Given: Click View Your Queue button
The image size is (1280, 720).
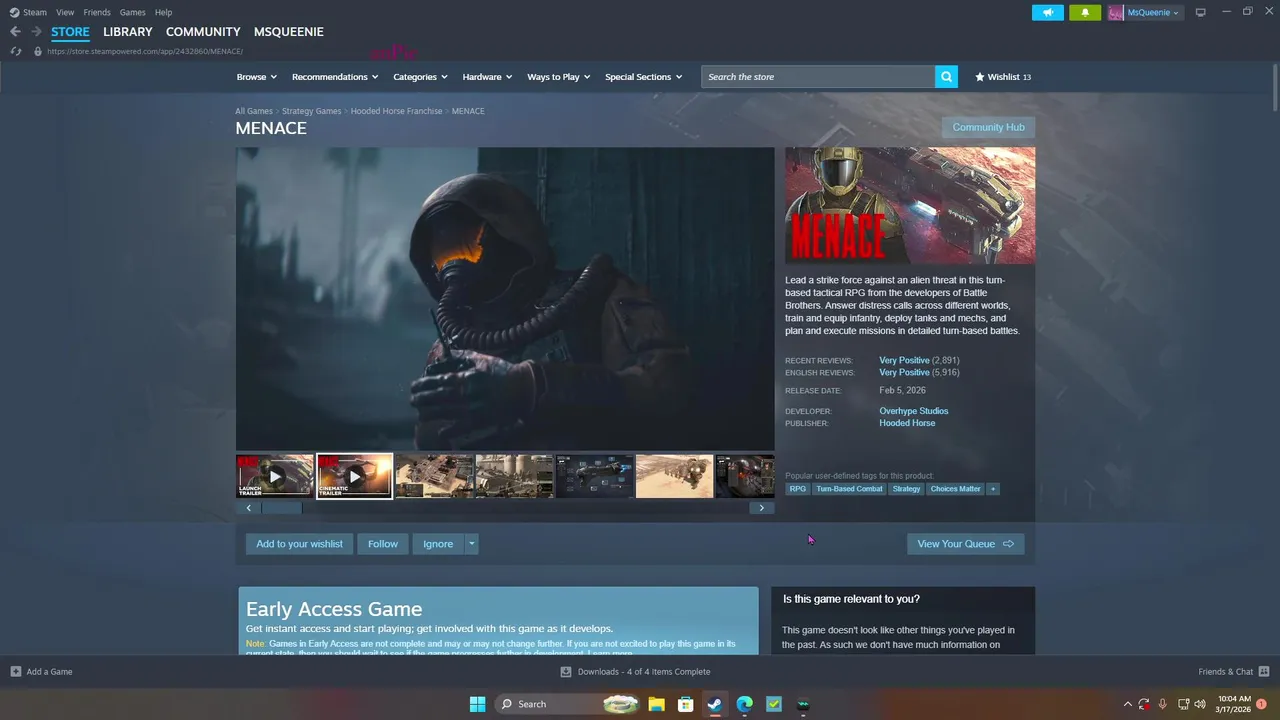Looking at the screenshot, I should point(965,544).
